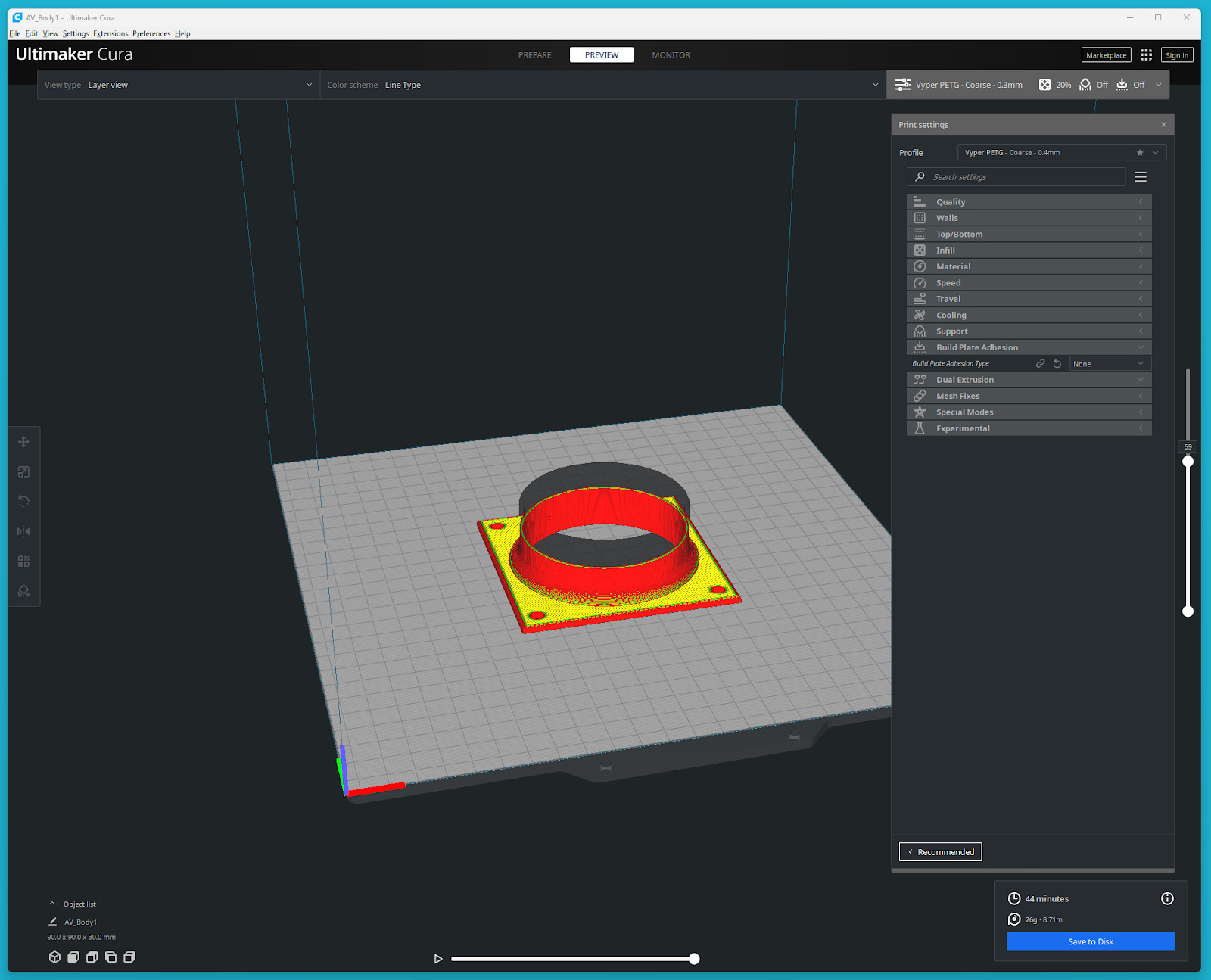Expand the Dual Extrusion category
The height and width of the screenshot is (980, 1211).
click(x=1029, y=380)
